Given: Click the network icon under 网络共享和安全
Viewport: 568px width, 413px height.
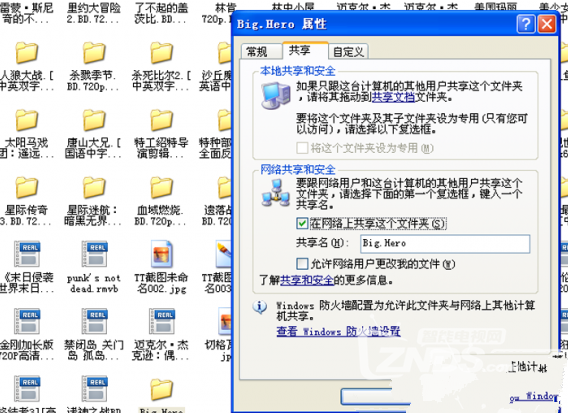Looking at the screenshot, I should click(276, 192).
